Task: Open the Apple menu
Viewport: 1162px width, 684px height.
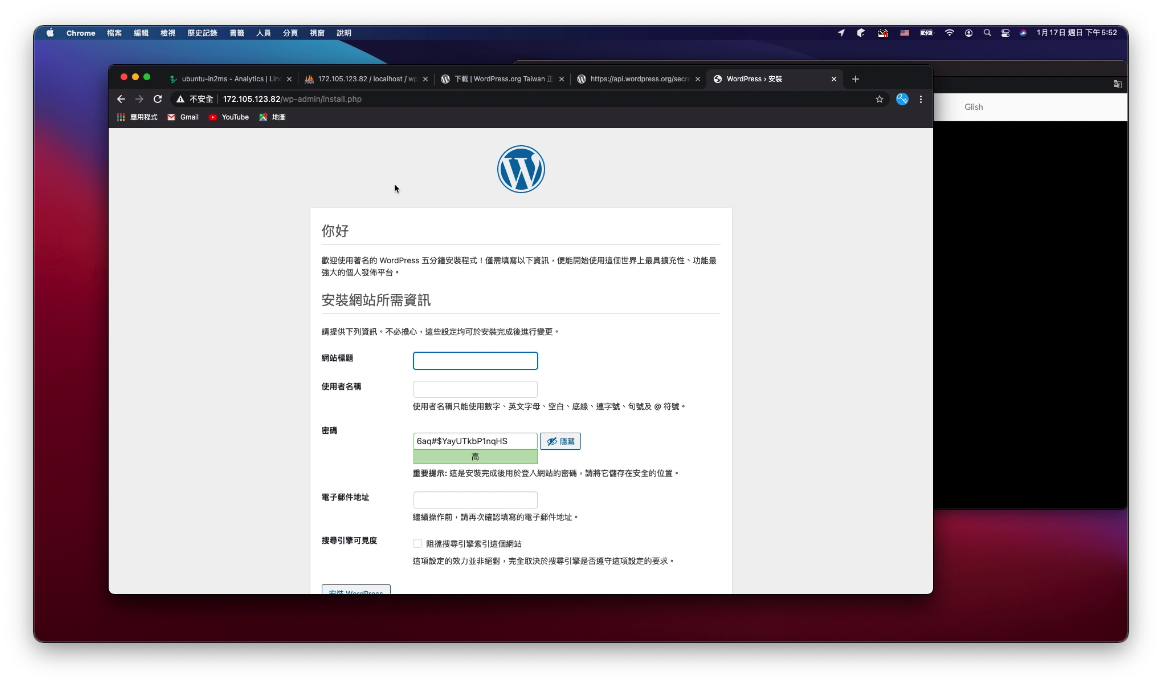Action: 50,33
